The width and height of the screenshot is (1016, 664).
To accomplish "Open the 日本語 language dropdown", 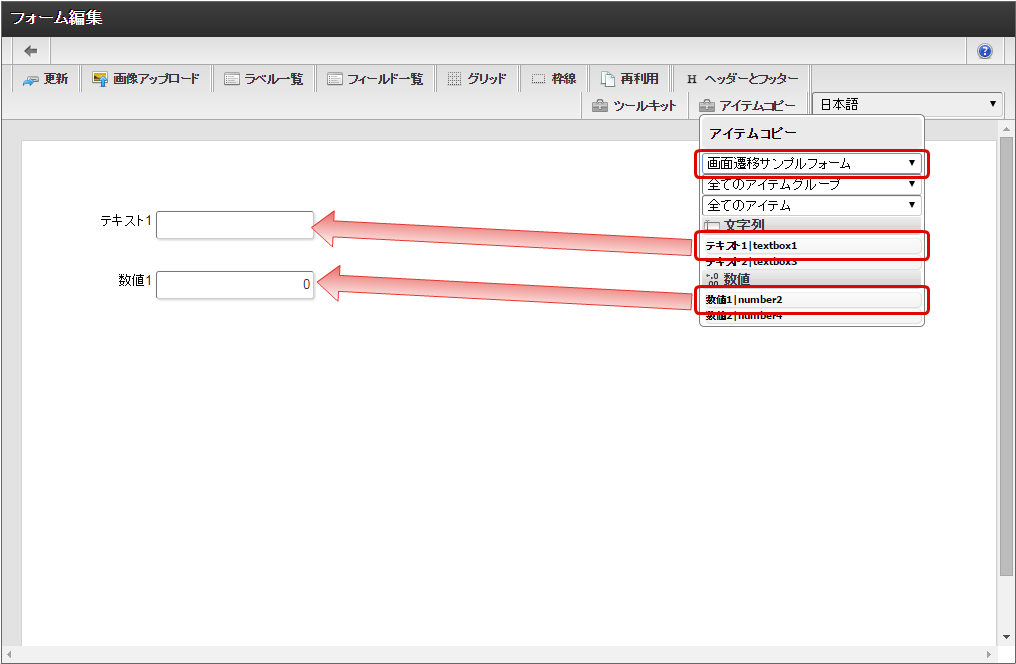I will pos(907,104).
